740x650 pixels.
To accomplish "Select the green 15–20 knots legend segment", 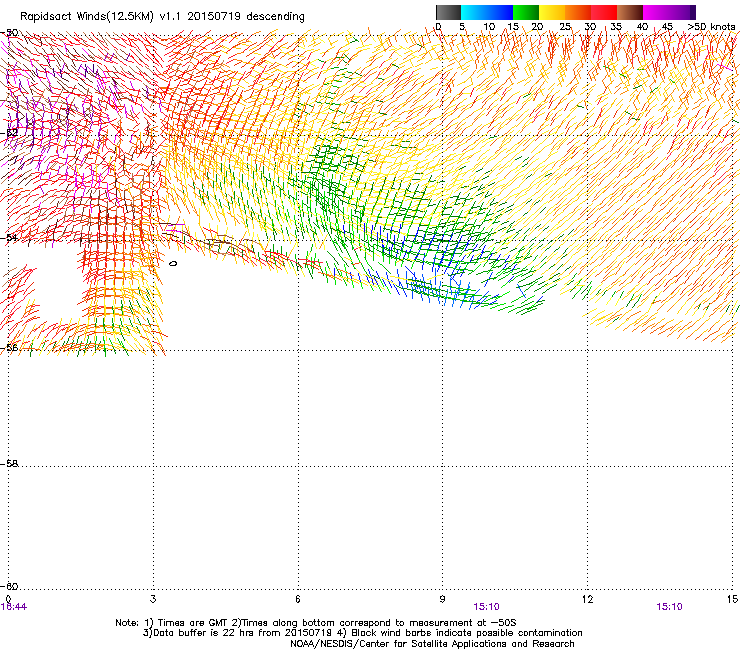I will [526, 12].
